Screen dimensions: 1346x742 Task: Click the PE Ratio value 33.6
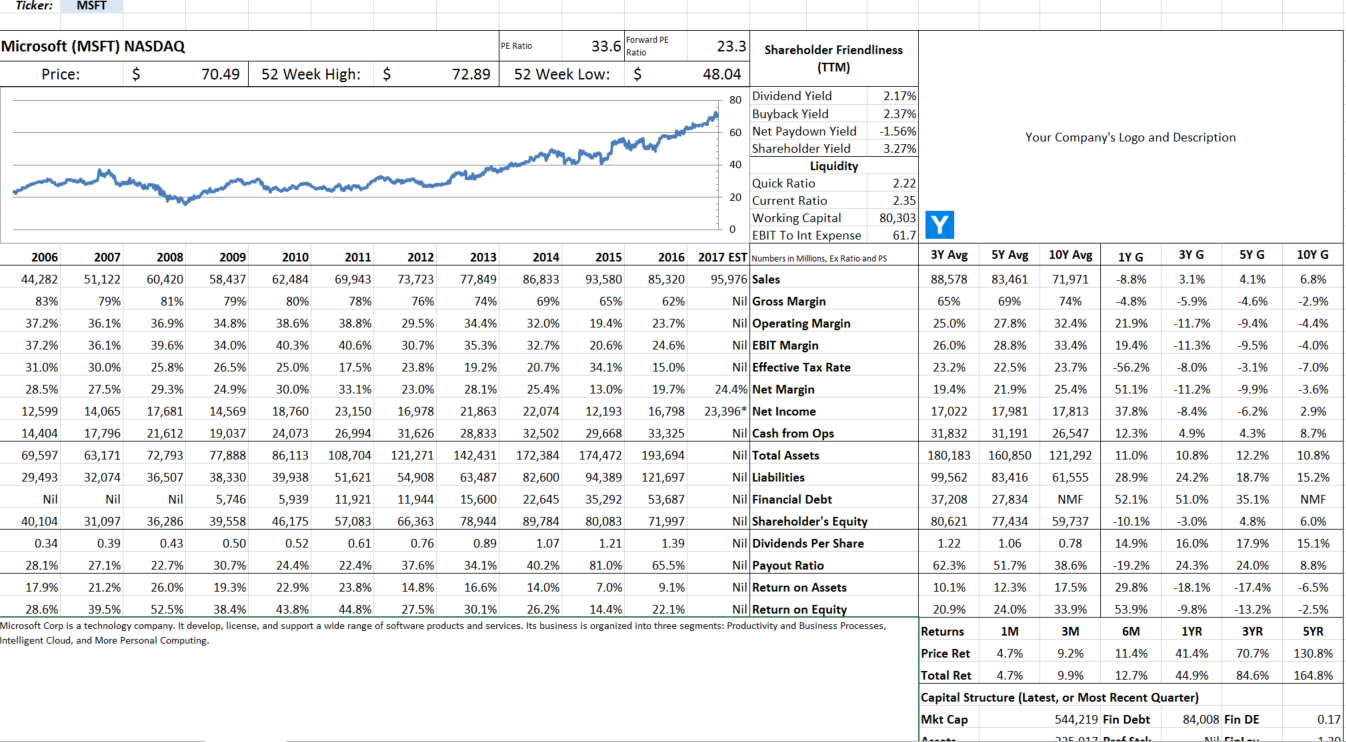[x=606, y=46]
